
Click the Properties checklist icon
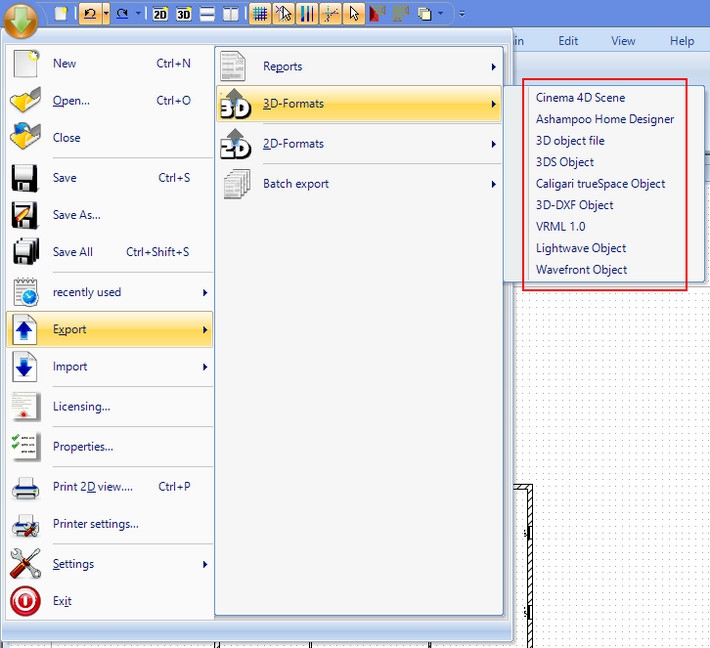(26, 446)
